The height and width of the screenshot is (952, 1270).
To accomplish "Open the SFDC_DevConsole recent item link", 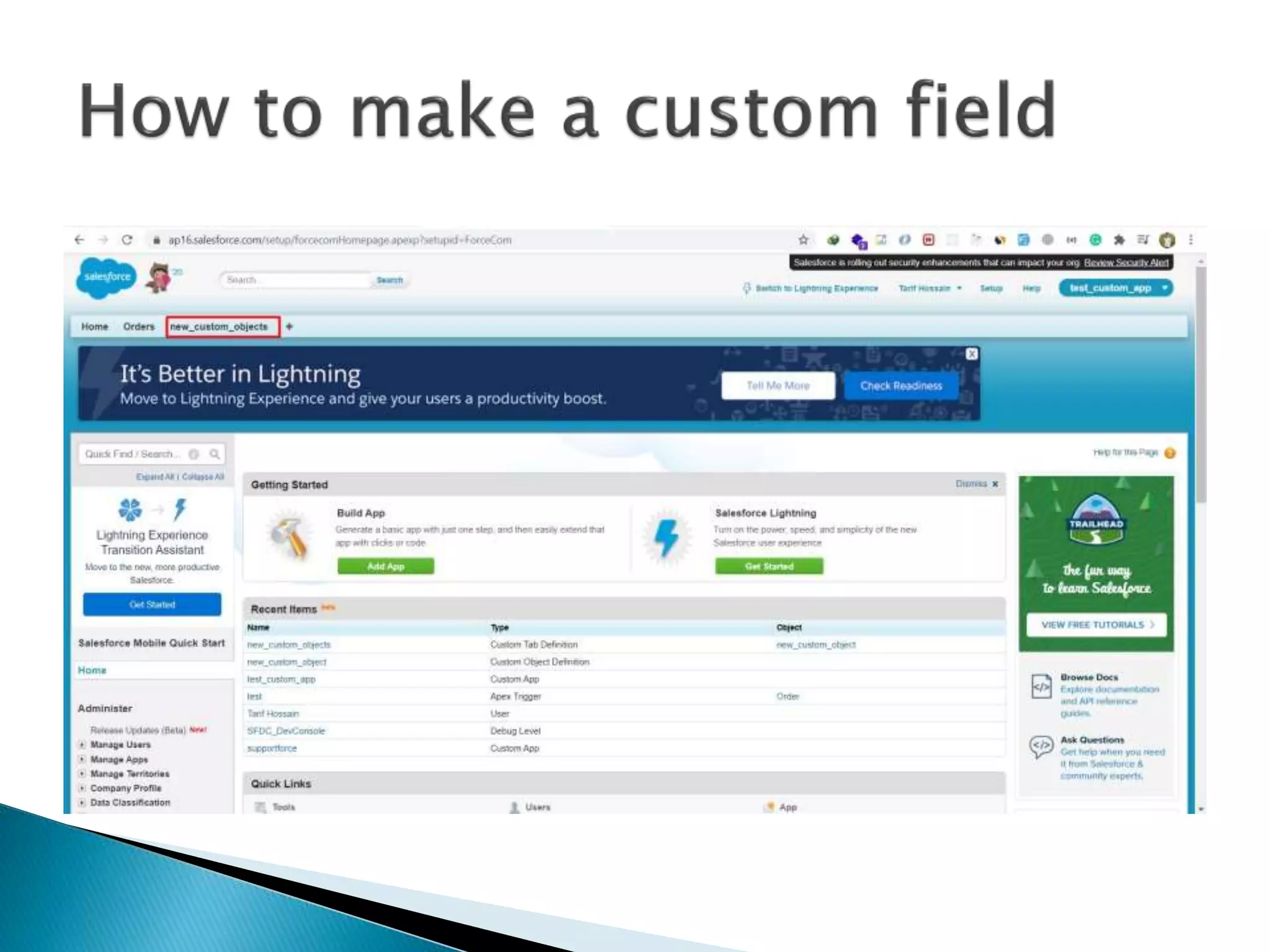I will pyautogui.click(x=286, y=731).
